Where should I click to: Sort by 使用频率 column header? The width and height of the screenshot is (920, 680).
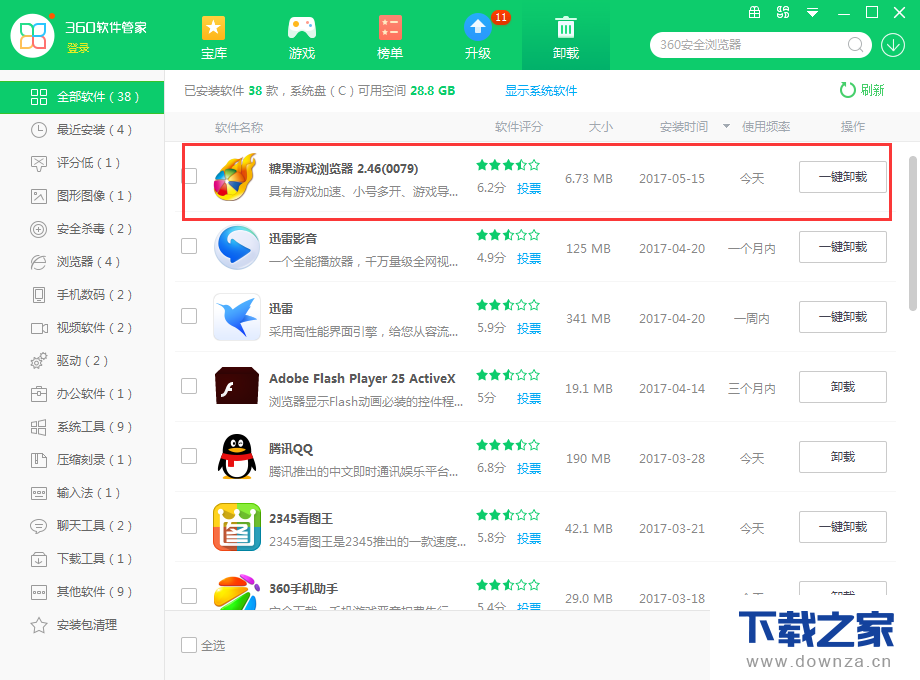point(766,127)
